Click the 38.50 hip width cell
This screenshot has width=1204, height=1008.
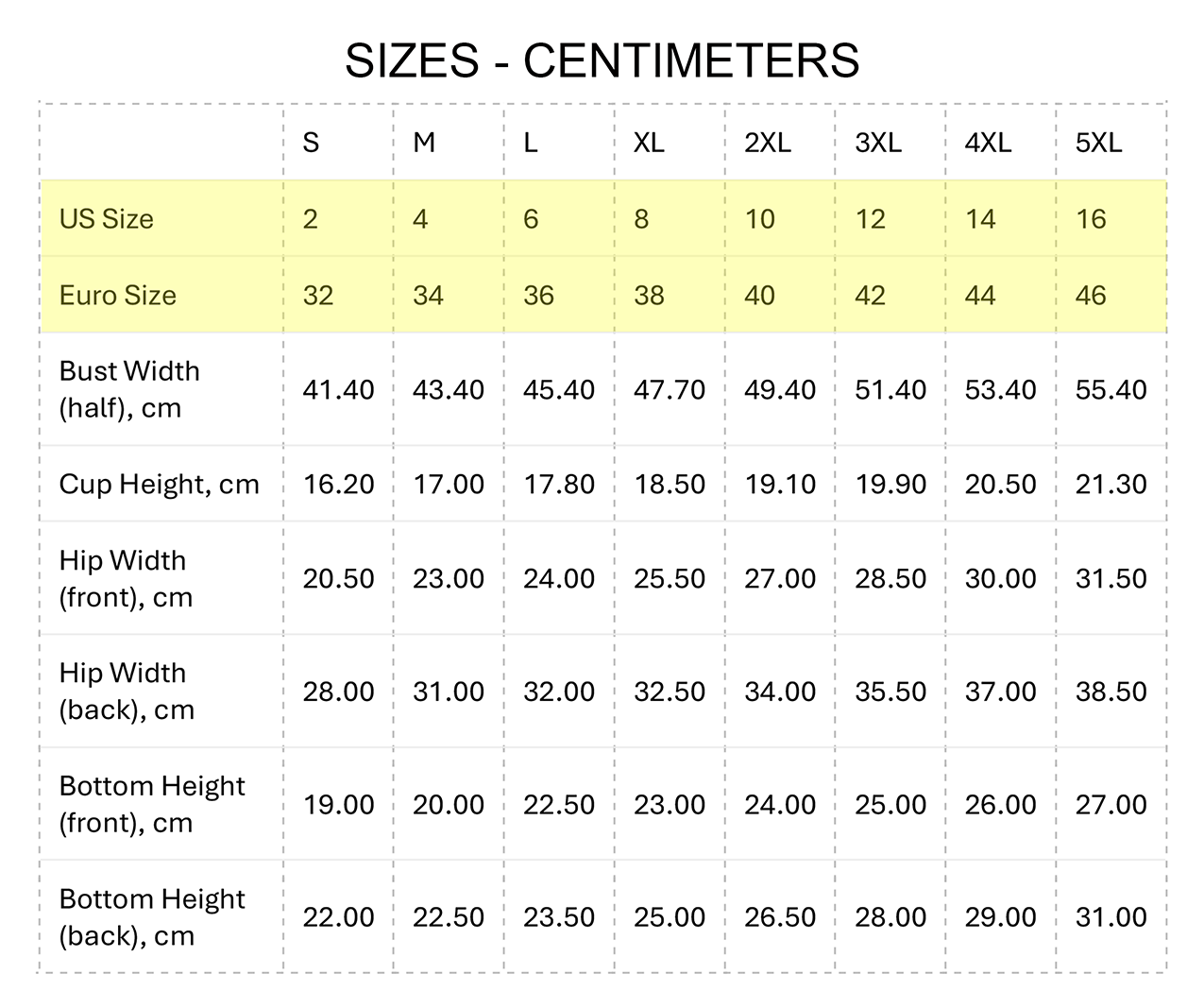click(1111, 692)
